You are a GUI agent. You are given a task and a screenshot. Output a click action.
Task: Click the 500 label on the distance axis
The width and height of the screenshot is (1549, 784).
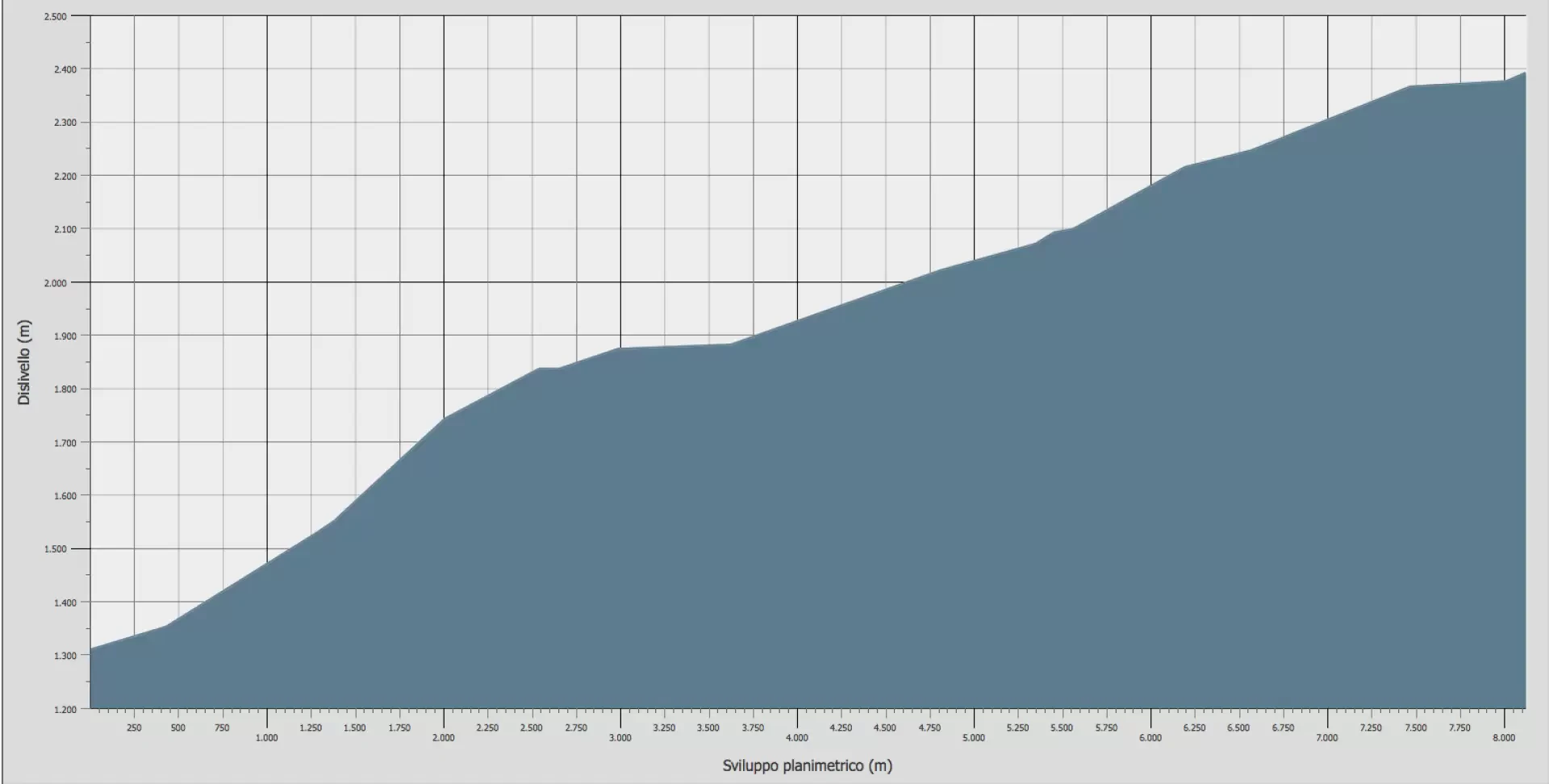(x=178, y=728)
